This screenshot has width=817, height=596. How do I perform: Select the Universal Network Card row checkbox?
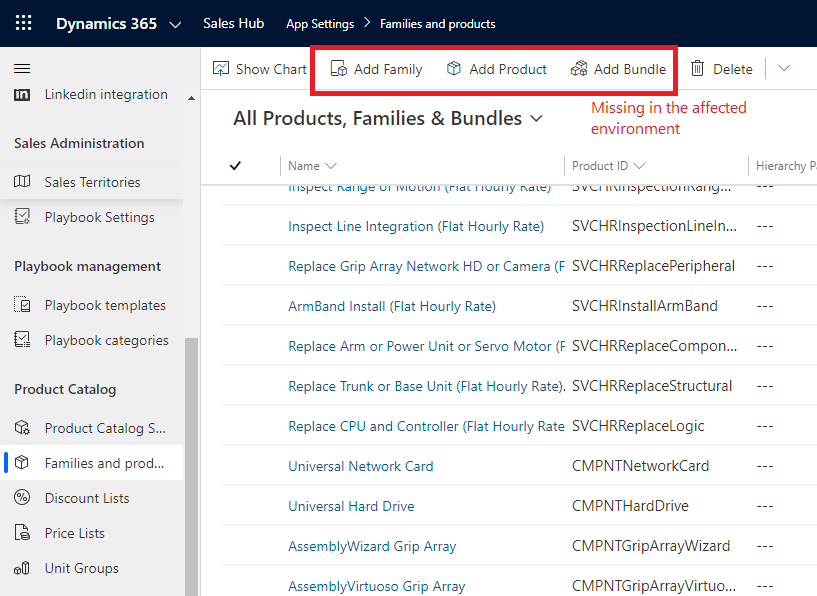click(x=236, y=466)
